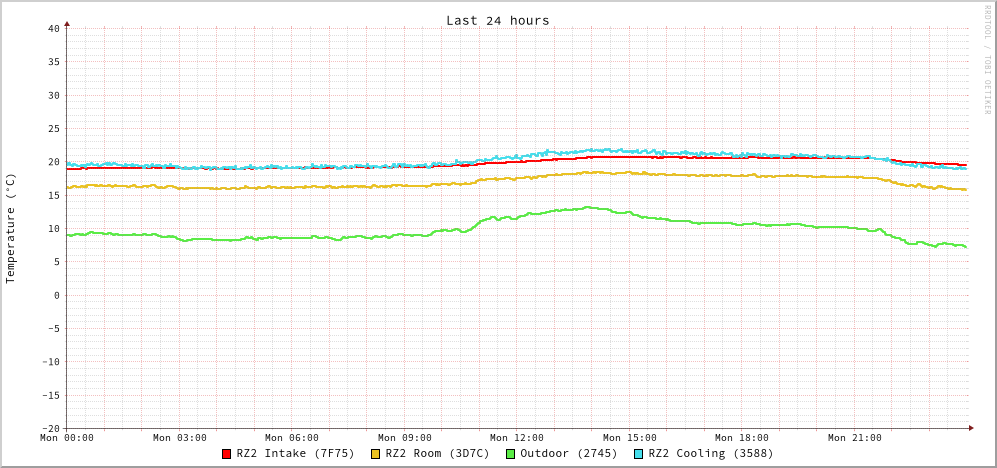This screenshot has width=997, height=468.
Task: Click the Mon 18:00 time axis label
Action: click(x=742, y=438)
